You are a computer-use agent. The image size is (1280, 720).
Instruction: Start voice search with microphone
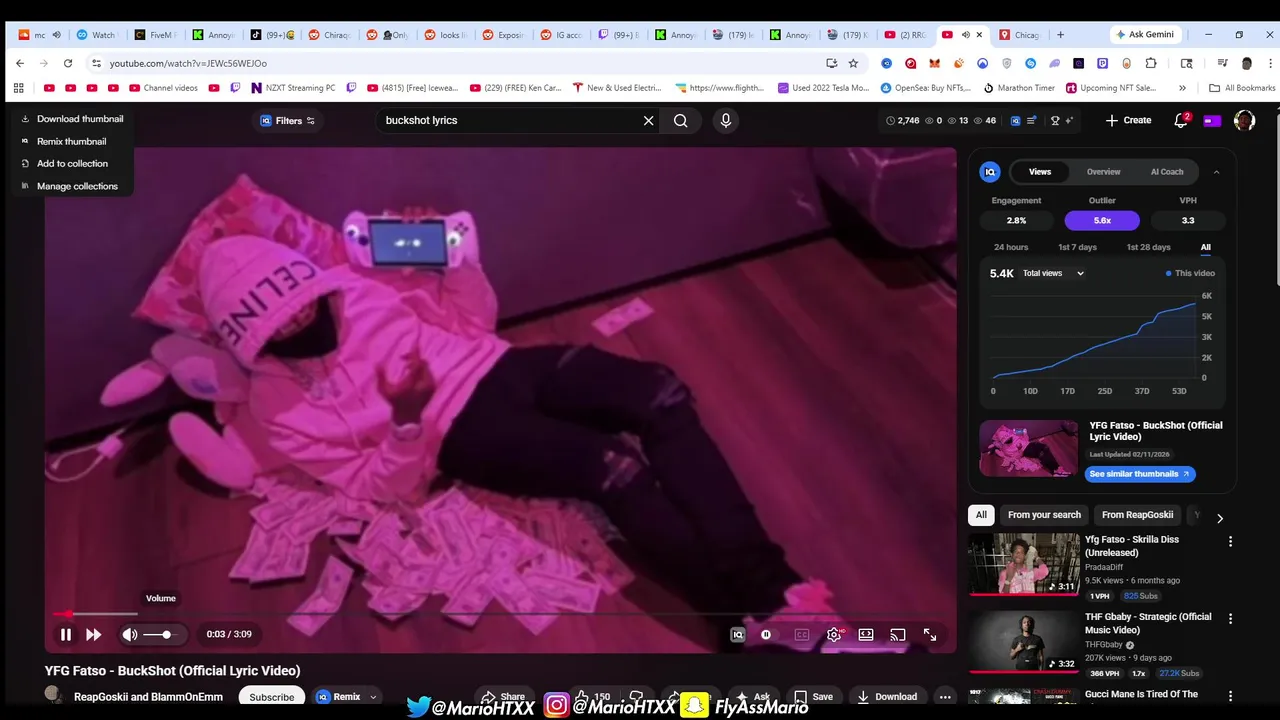(x=726, y=120)
